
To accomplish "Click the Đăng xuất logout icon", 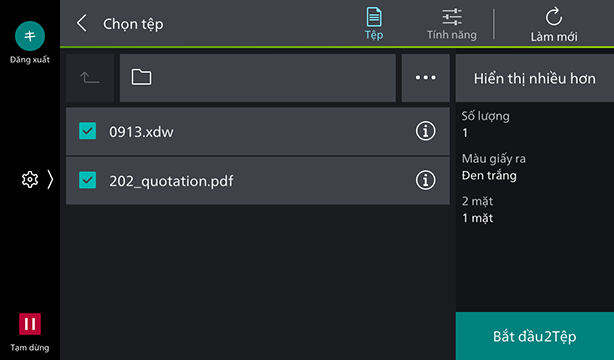I will click(x=30, y=36).
